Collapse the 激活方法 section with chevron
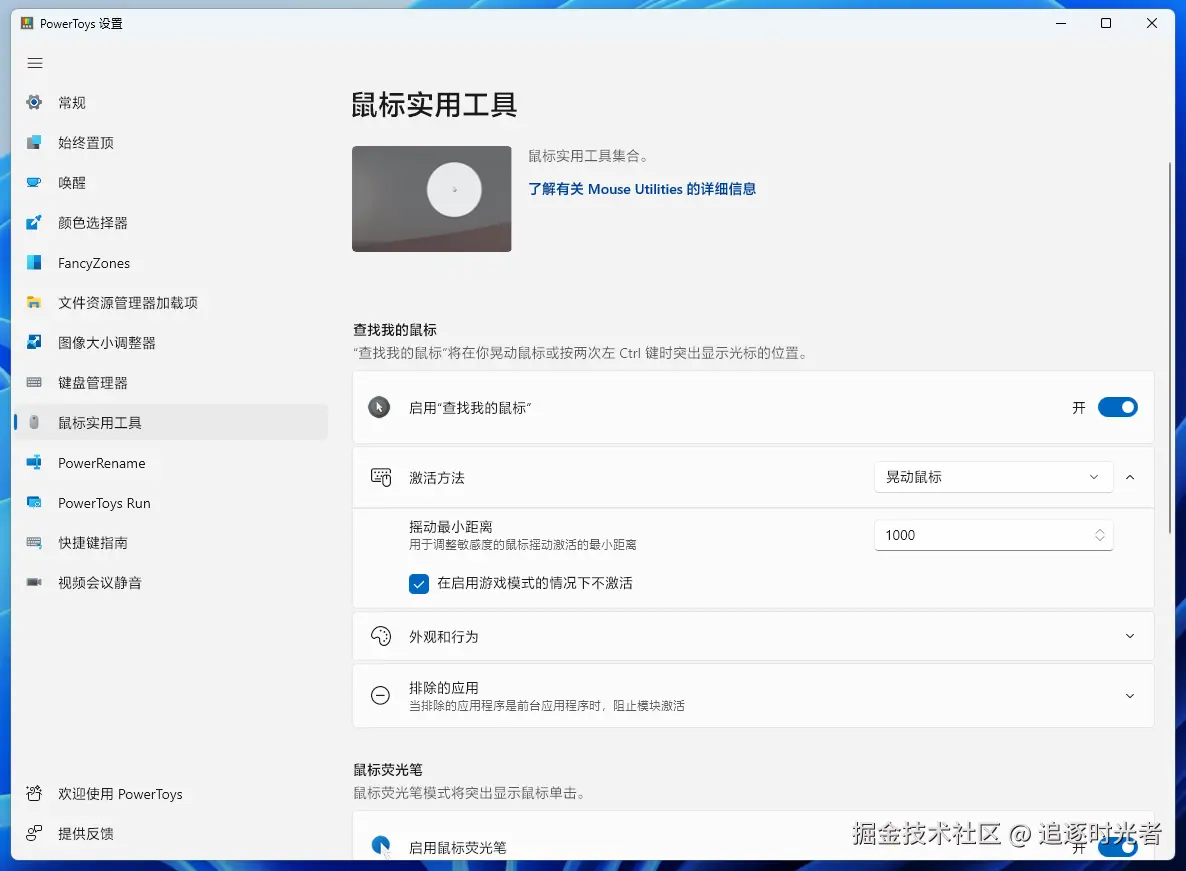This screenshot has width=1186, height=871. point(1130,477)
